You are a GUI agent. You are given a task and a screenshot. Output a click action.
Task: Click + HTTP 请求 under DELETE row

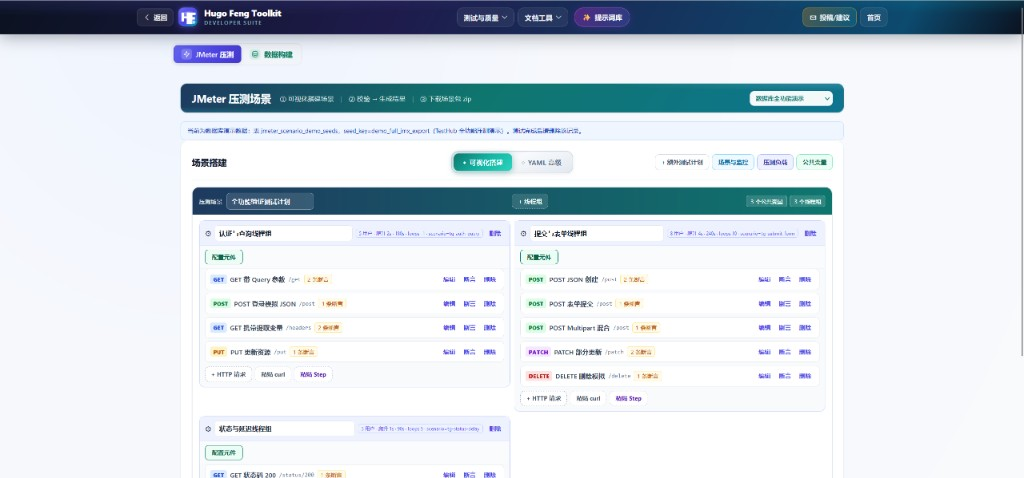(x=543, y=398)
